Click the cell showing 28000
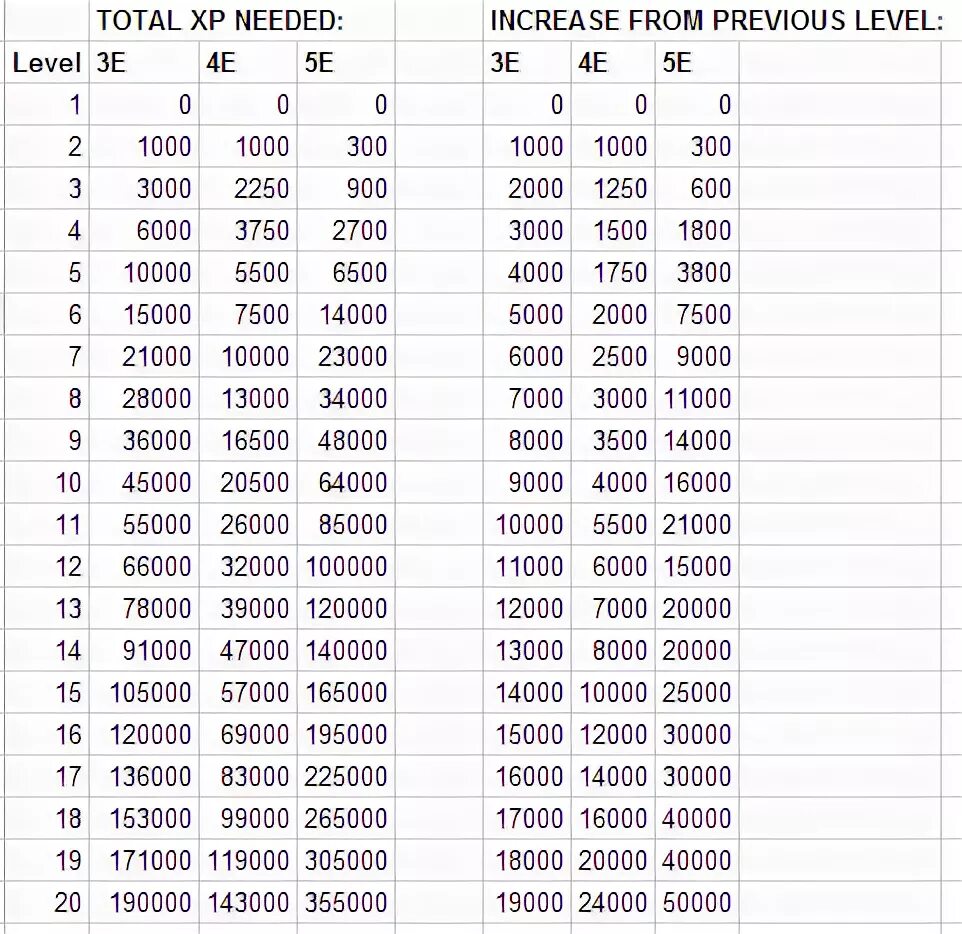 (144, 398)
